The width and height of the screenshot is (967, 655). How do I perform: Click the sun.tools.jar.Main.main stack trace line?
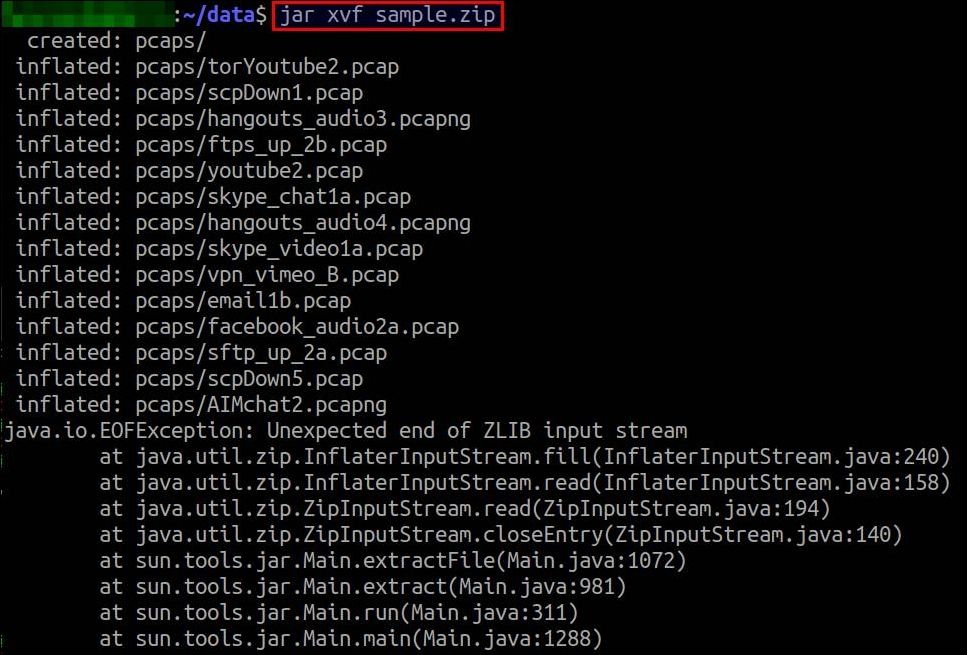coord(351,638)
